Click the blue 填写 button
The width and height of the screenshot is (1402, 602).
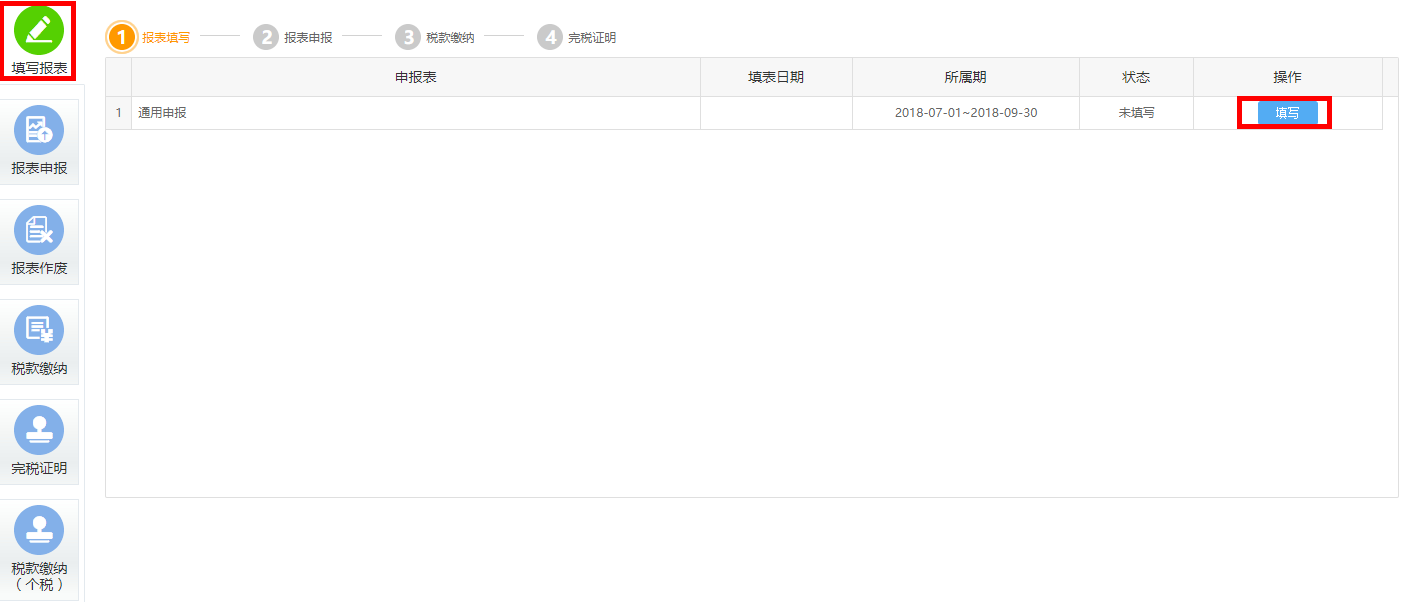pyautogui.click(x=1287, y=113)
